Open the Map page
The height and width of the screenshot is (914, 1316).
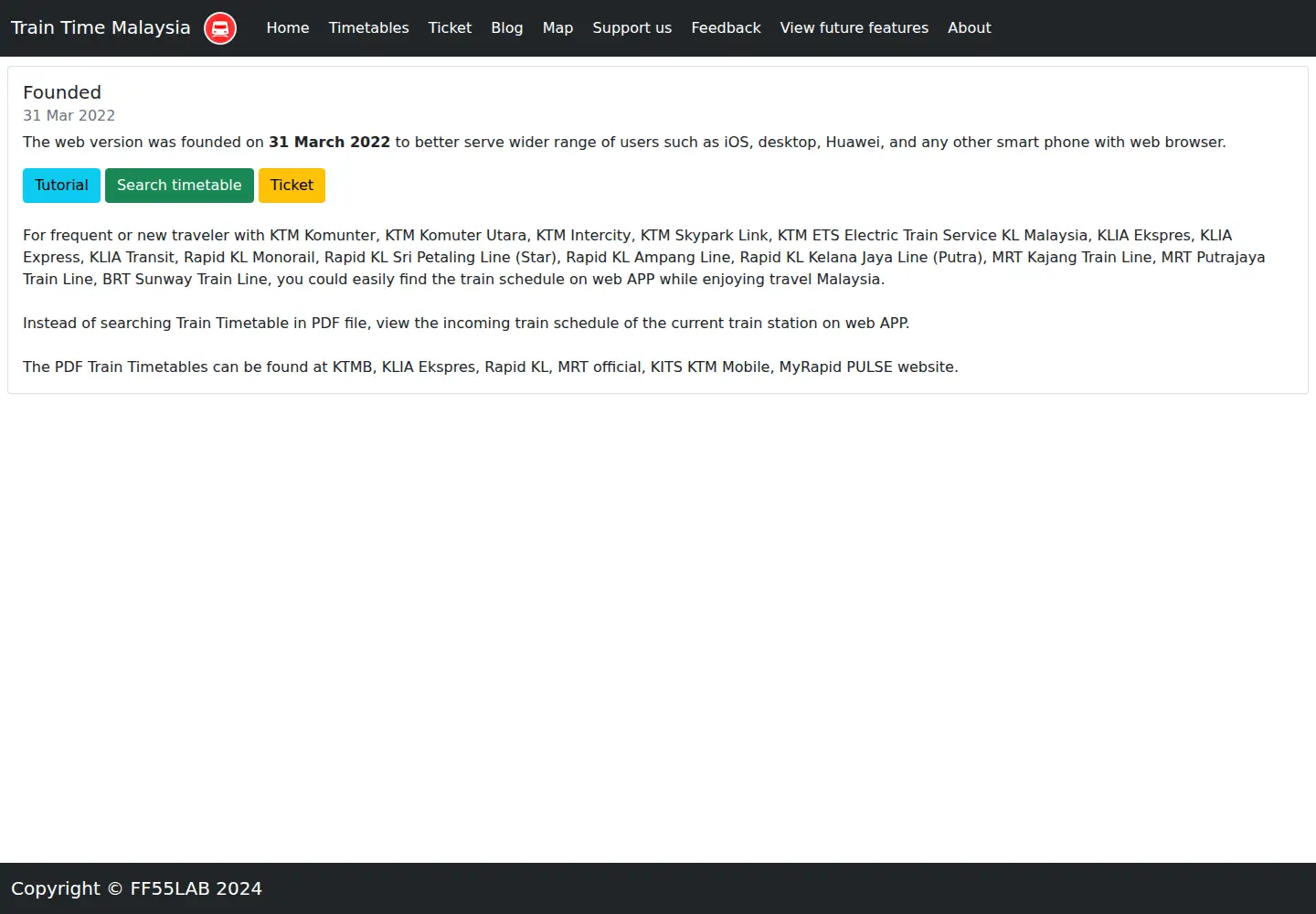(557, 28)
